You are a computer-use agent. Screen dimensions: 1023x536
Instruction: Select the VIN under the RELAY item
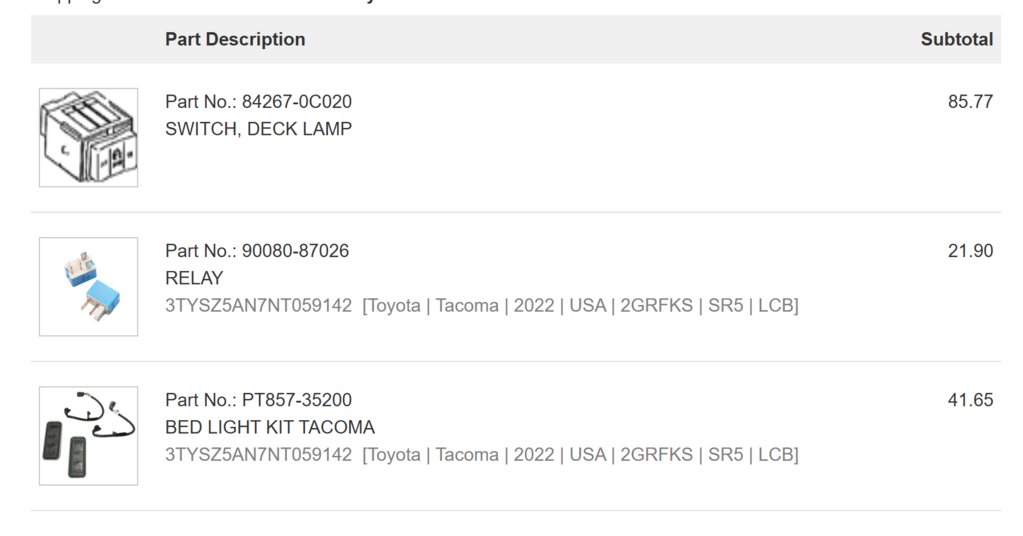tap(258, 306)
